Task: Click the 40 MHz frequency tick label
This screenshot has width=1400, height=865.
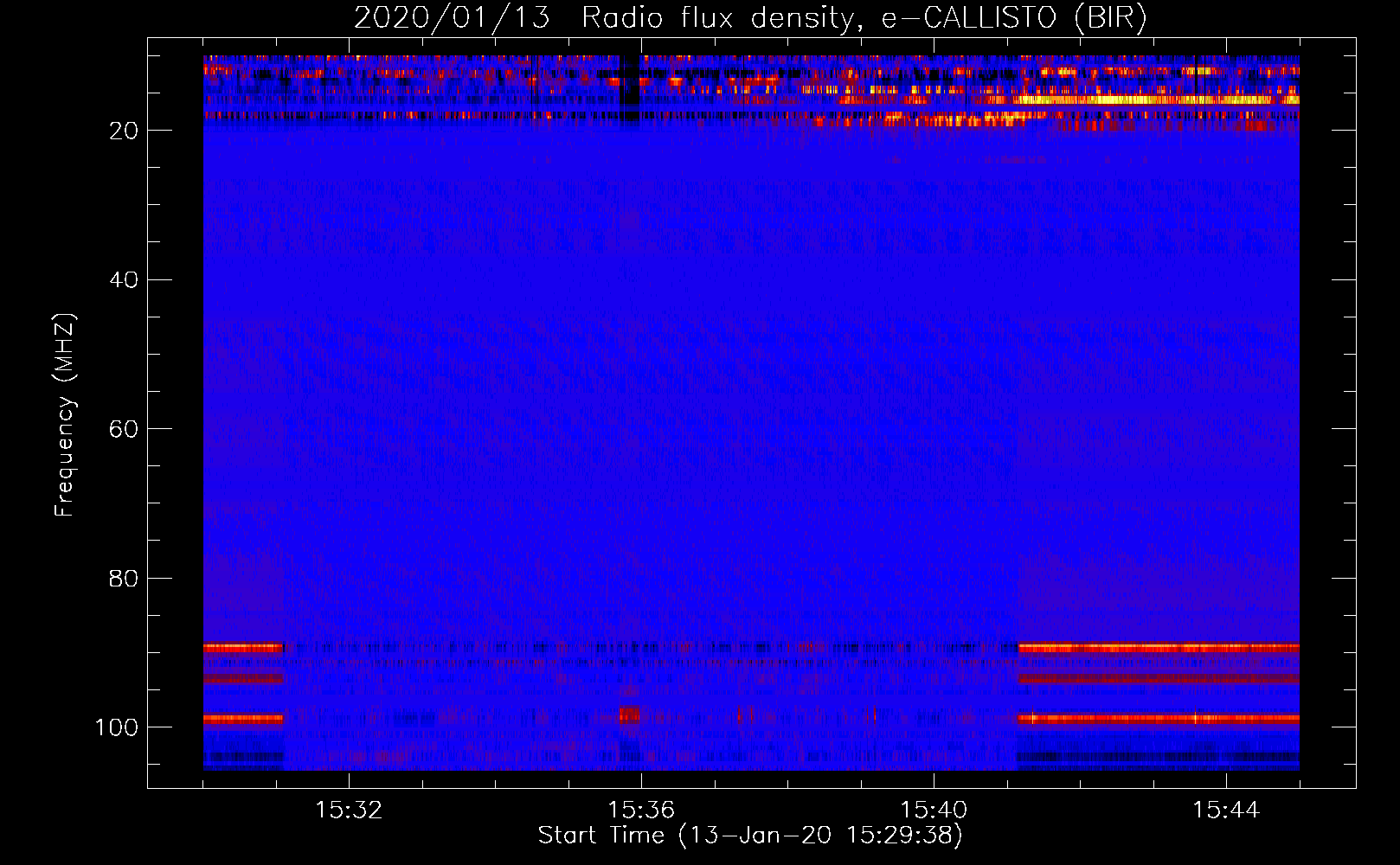Action: click(124, 279)
